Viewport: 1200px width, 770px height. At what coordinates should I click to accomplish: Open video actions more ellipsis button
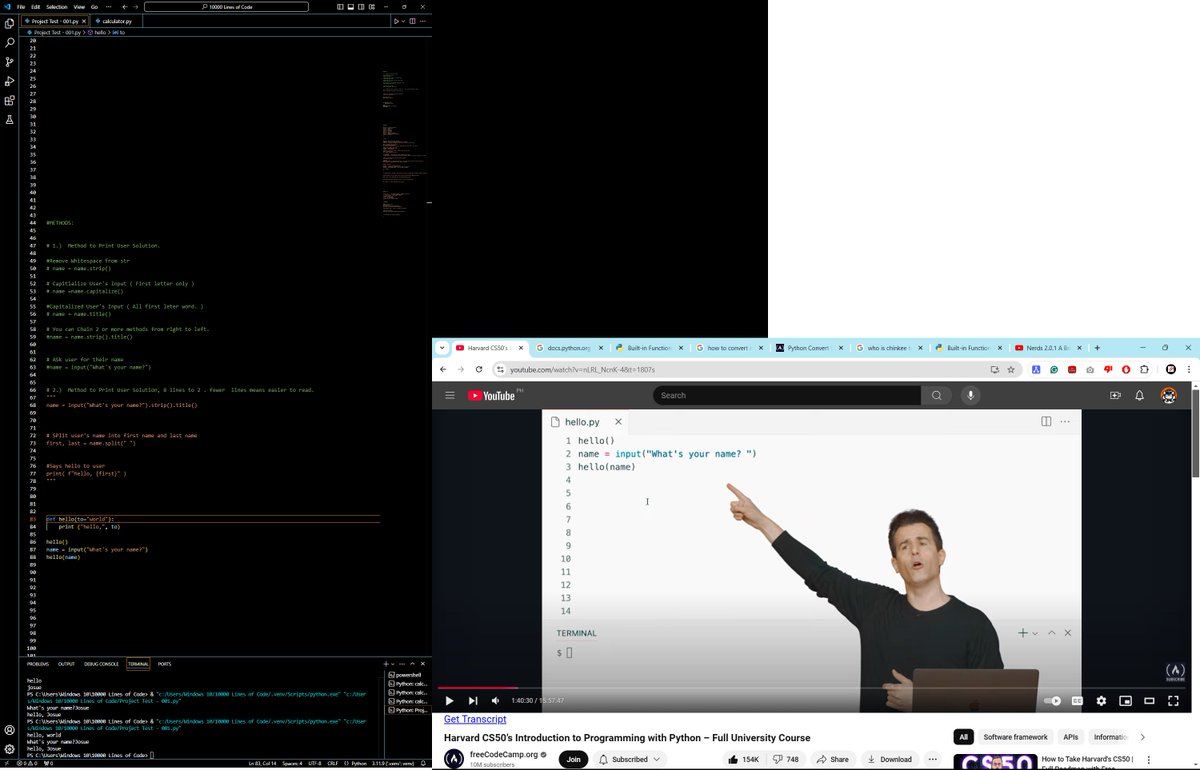(933, 759)
